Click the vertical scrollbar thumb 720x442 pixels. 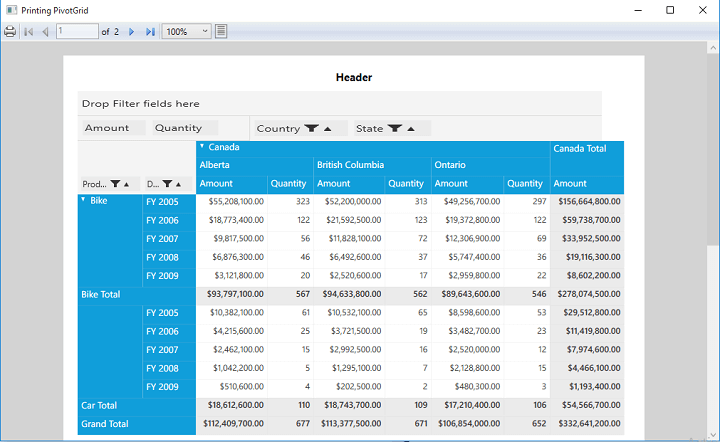[713, 149]
